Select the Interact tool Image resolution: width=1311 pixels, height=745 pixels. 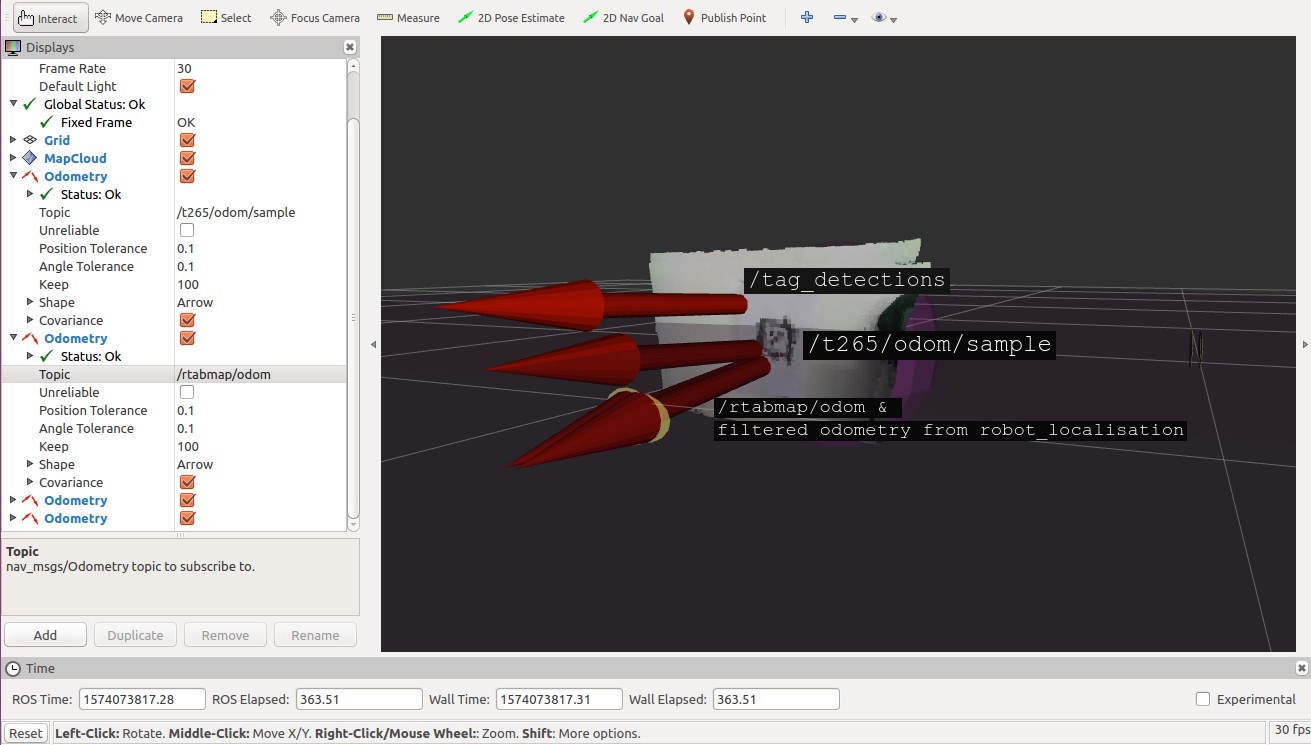click(x=49, y=18)
